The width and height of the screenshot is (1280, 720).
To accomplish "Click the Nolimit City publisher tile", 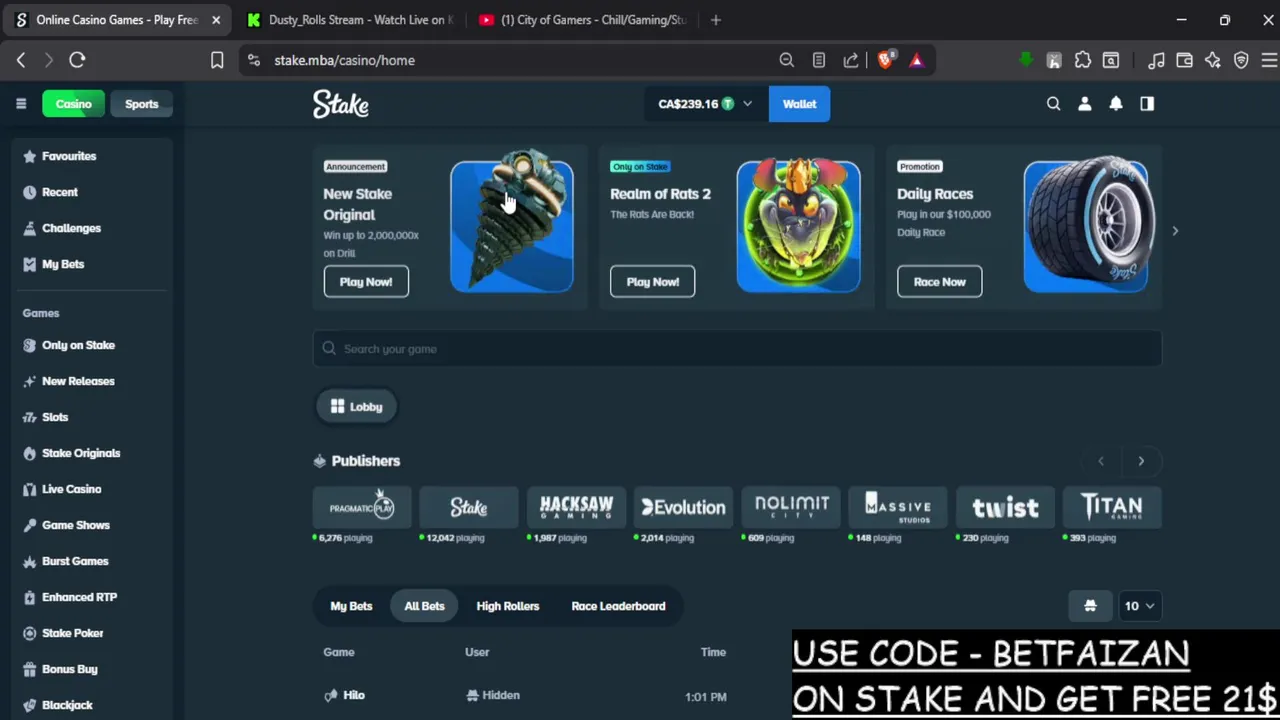I will (791, 507).
